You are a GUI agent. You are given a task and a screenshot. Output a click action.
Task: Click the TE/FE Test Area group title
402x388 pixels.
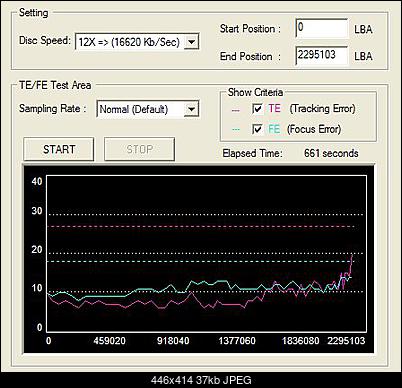[55, 85]
